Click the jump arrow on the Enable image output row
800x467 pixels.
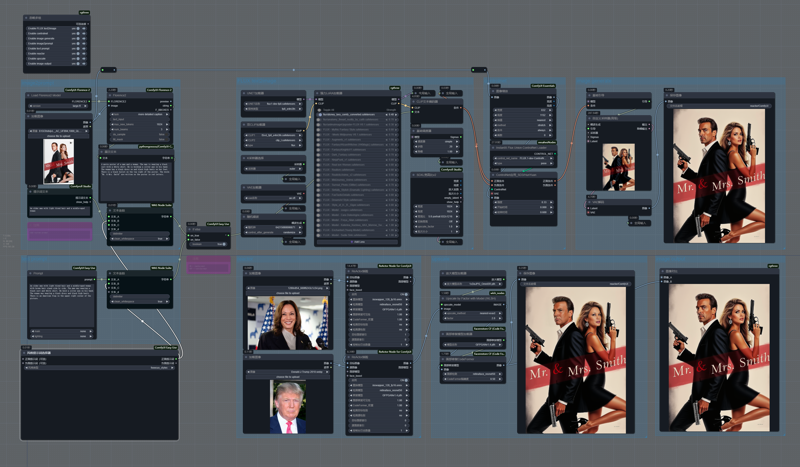tap(84, 64)
